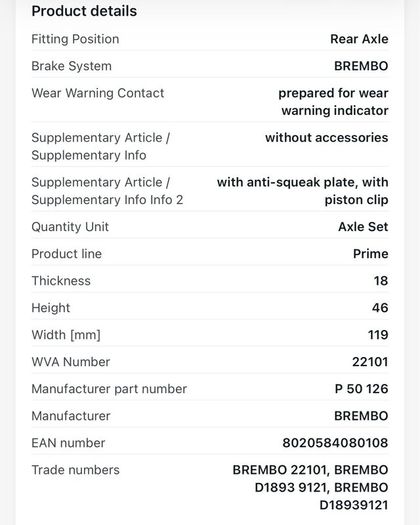
Task: Select the Width value 119
Action: pyautogui.click(x=378, y=335)
